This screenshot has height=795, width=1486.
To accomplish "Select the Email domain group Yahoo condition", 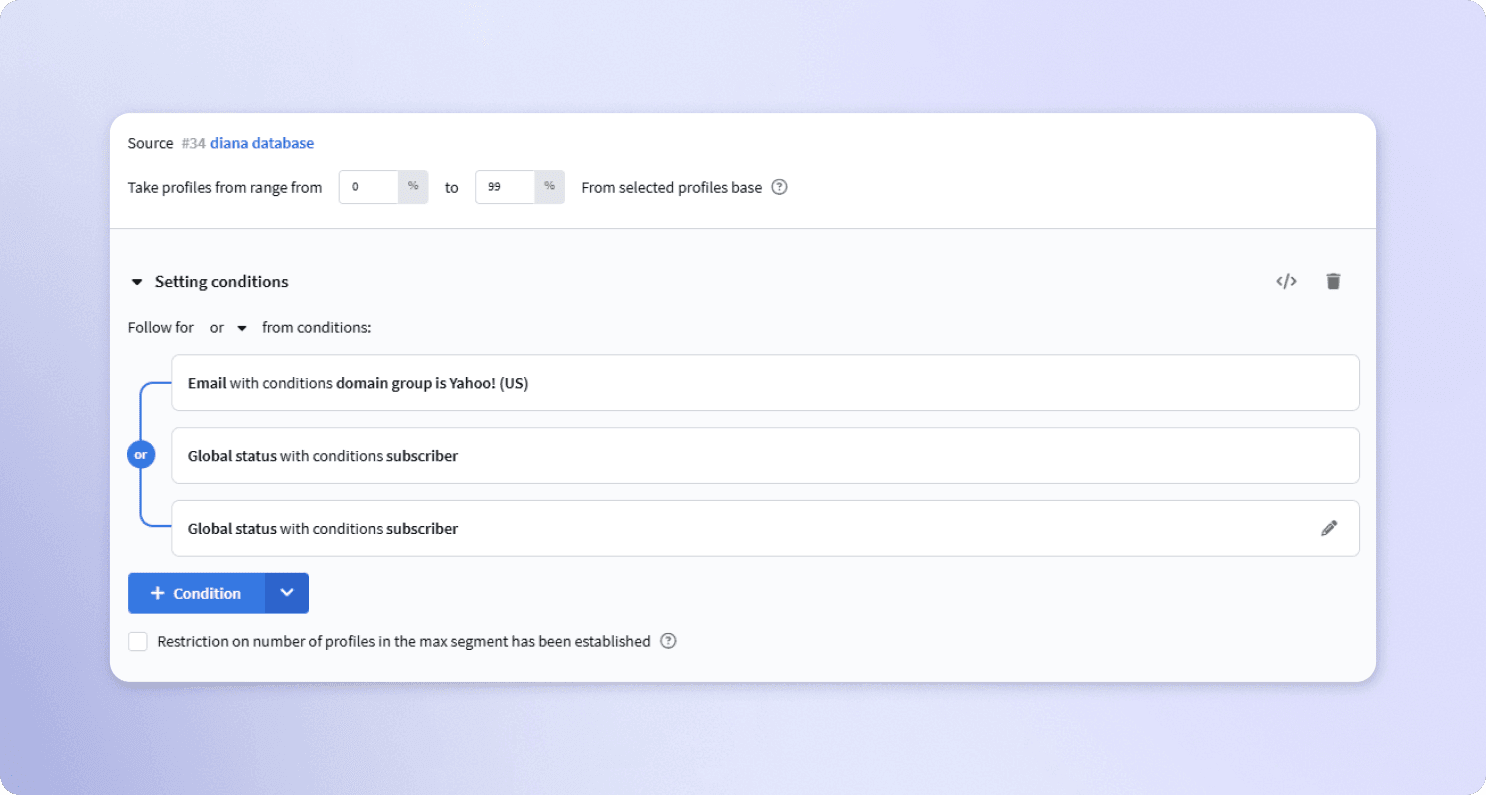I will [765, 383].
